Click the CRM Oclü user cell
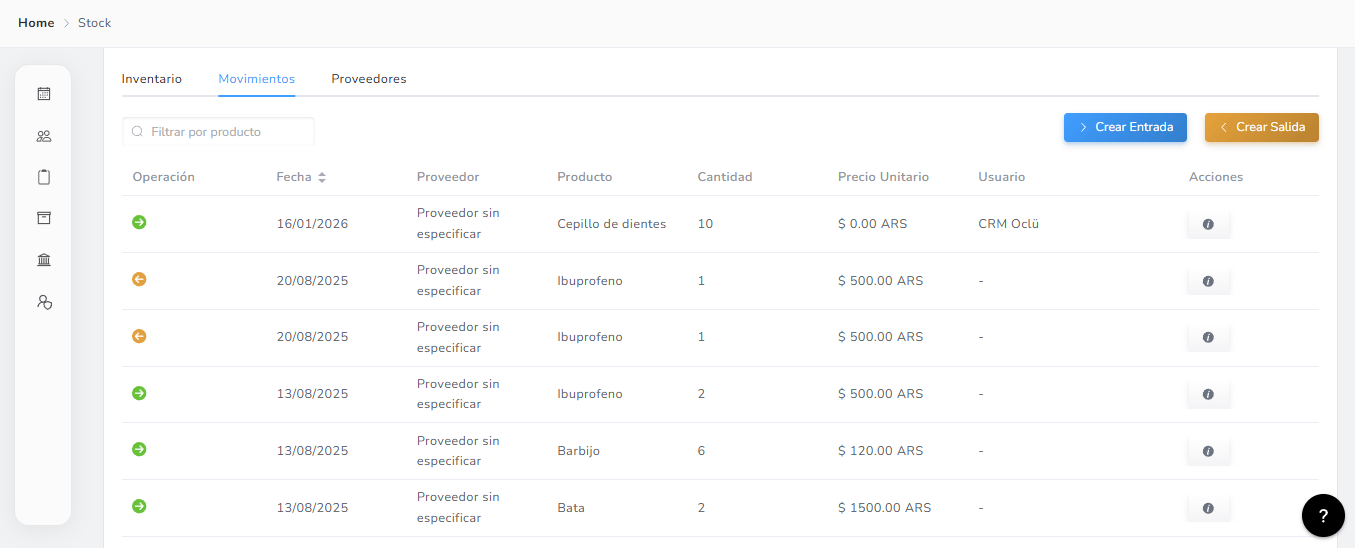 pos(1009,224)
